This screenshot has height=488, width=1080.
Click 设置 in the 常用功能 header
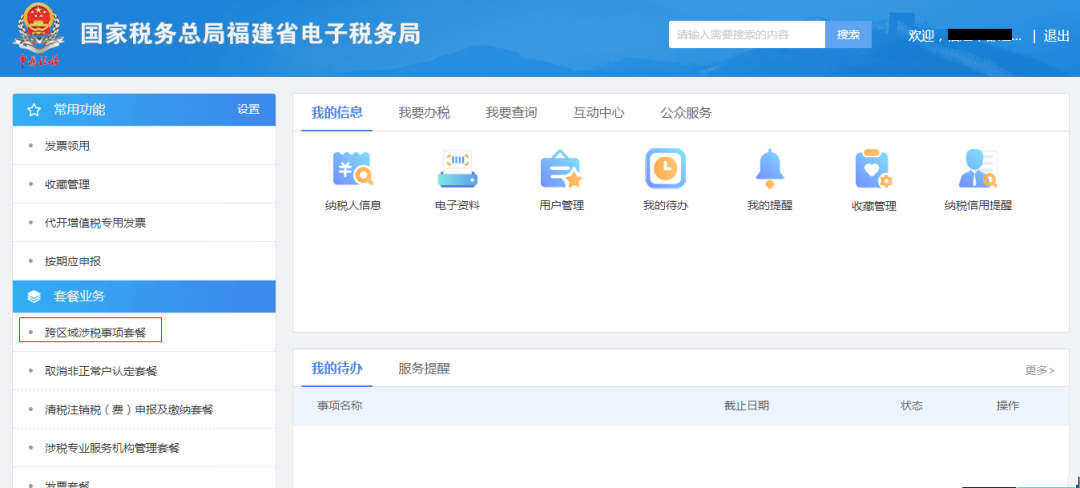[x=248, y=110]
